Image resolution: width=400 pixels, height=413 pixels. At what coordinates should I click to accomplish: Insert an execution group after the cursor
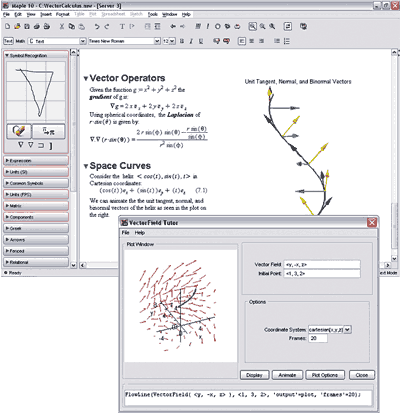[x=132, y=26]
